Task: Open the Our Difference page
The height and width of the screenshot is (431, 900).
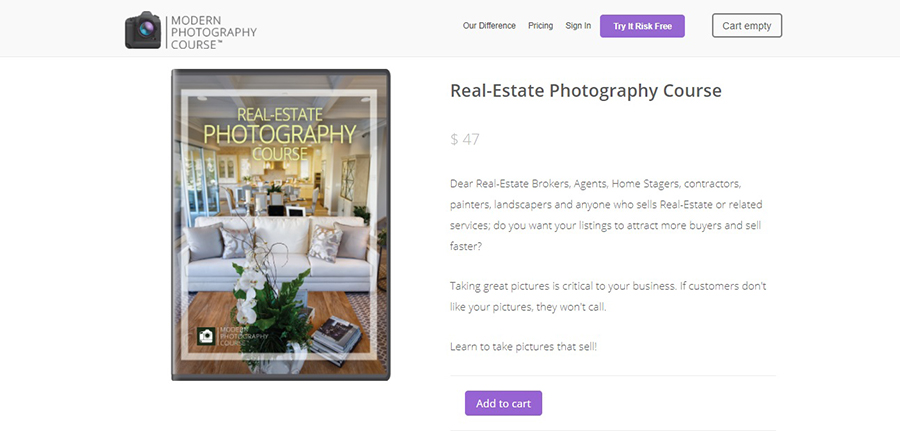Action: coord(489,26)
